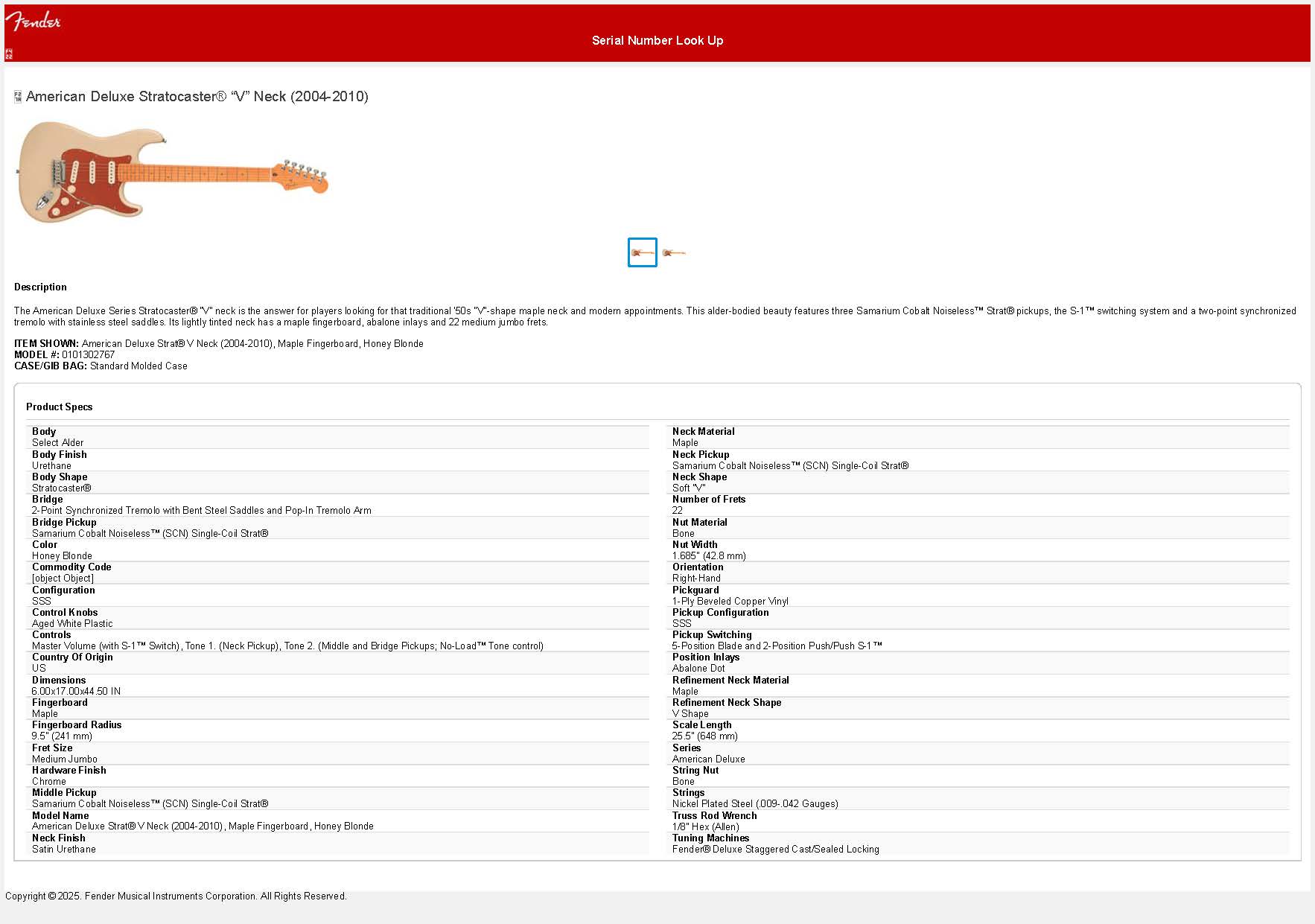
Task: Click the Refinement Neck Material label
Action: coord(730,680)
